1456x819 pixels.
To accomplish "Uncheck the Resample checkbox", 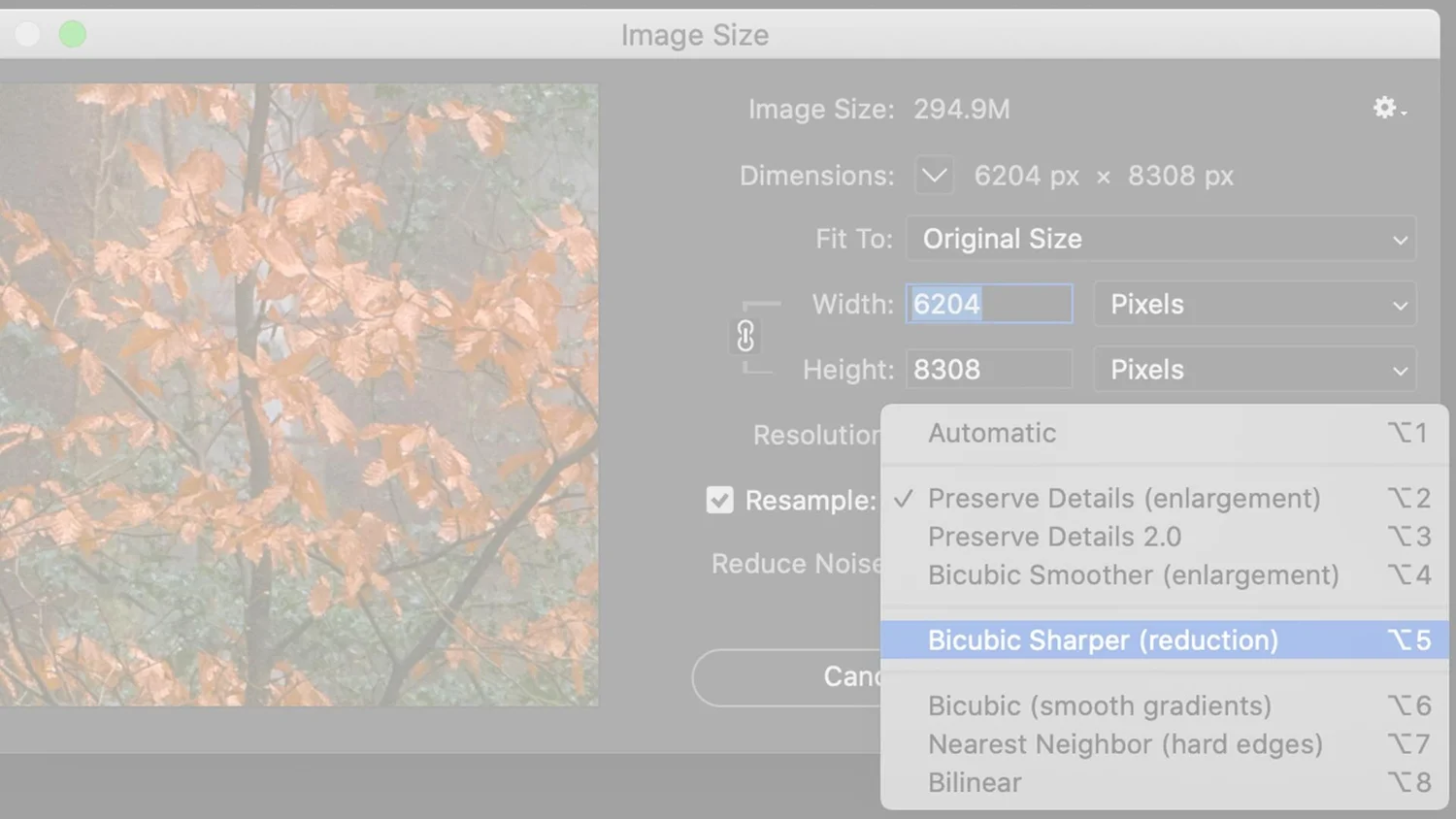I will pos(719,500).
